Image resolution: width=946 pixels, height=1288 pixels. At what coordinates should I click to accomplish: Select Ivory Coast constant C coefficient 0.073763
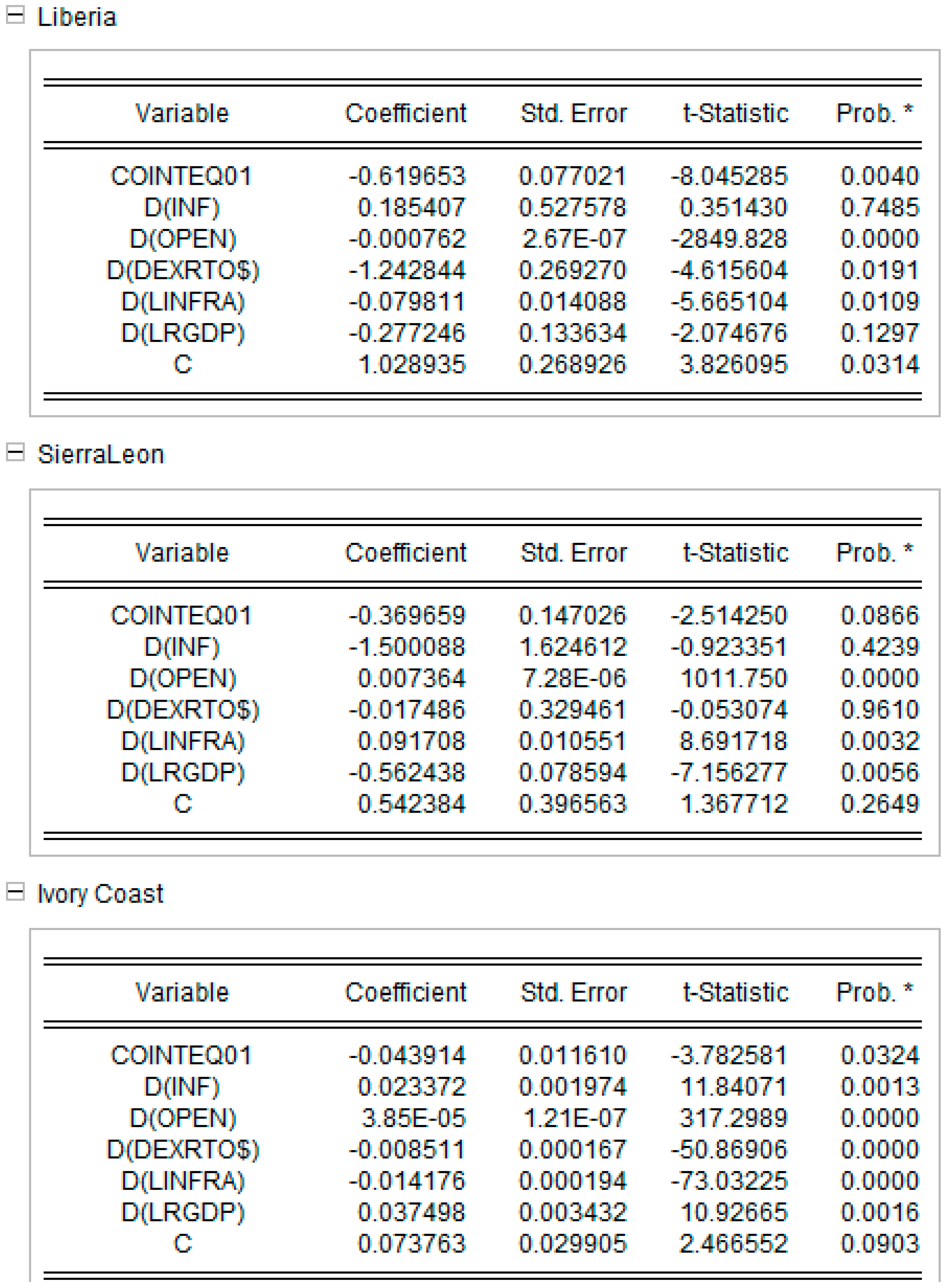(411, 1244)
